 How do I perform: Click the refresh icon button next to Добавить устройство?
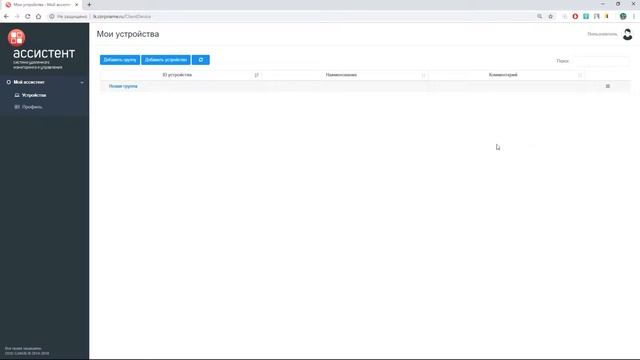point(201,60)
